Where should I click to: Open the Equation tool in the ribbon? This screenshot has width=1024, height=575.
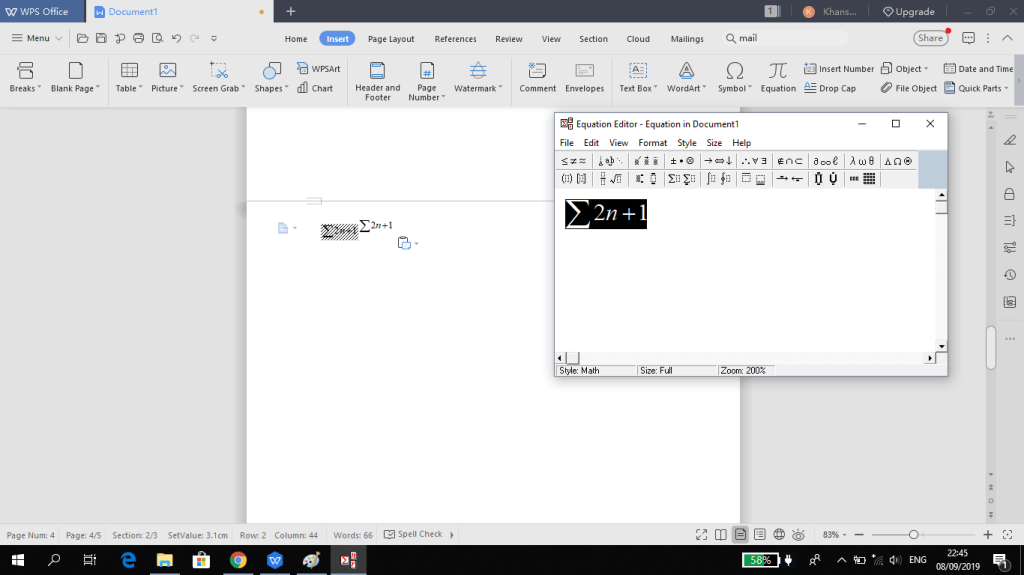(x=777, y=76)
